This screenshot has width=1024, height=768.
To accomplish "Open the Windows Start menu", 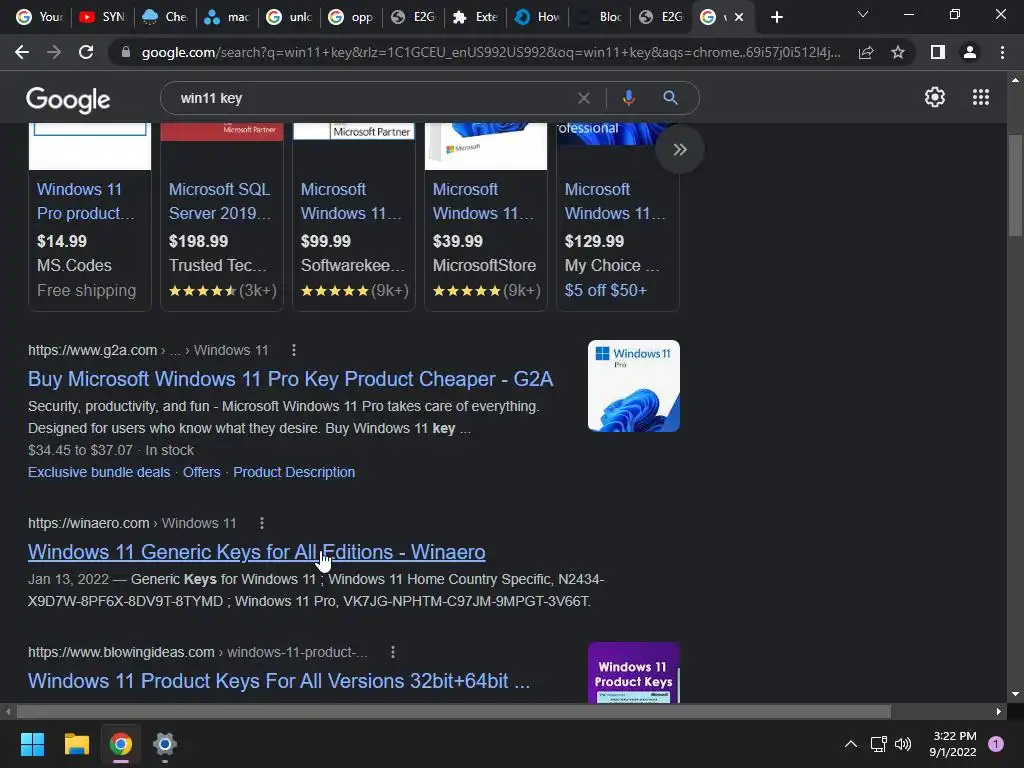I will coord(32,744).
